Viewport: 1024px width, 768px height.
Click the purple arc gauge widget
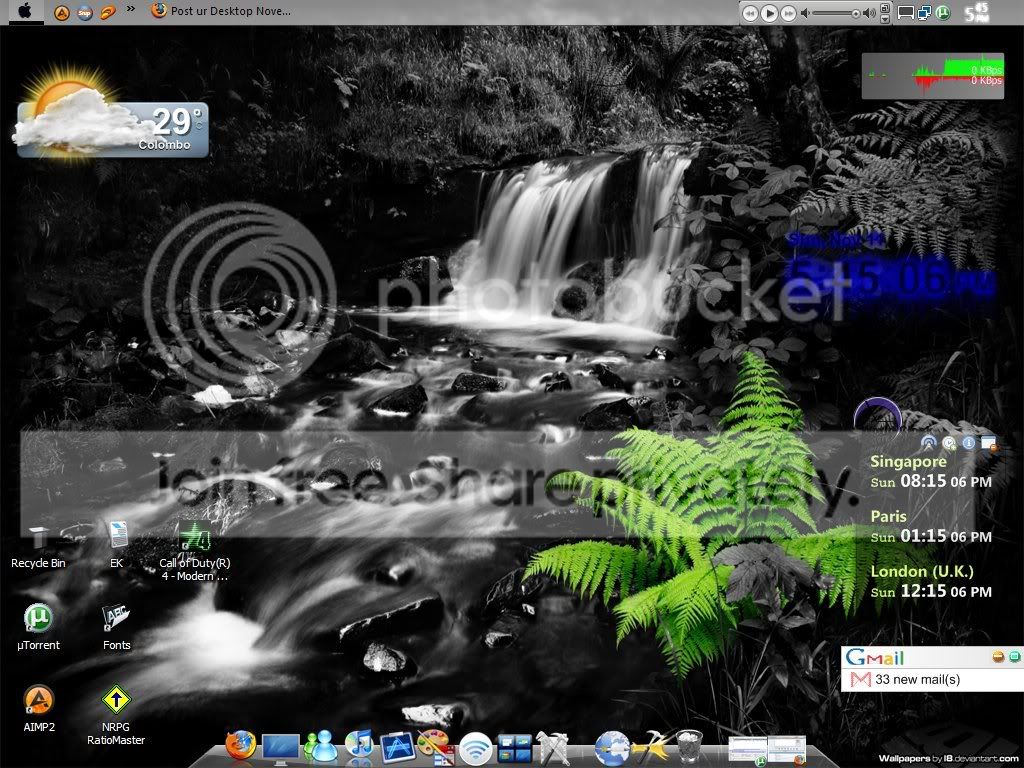coord(878,414)
